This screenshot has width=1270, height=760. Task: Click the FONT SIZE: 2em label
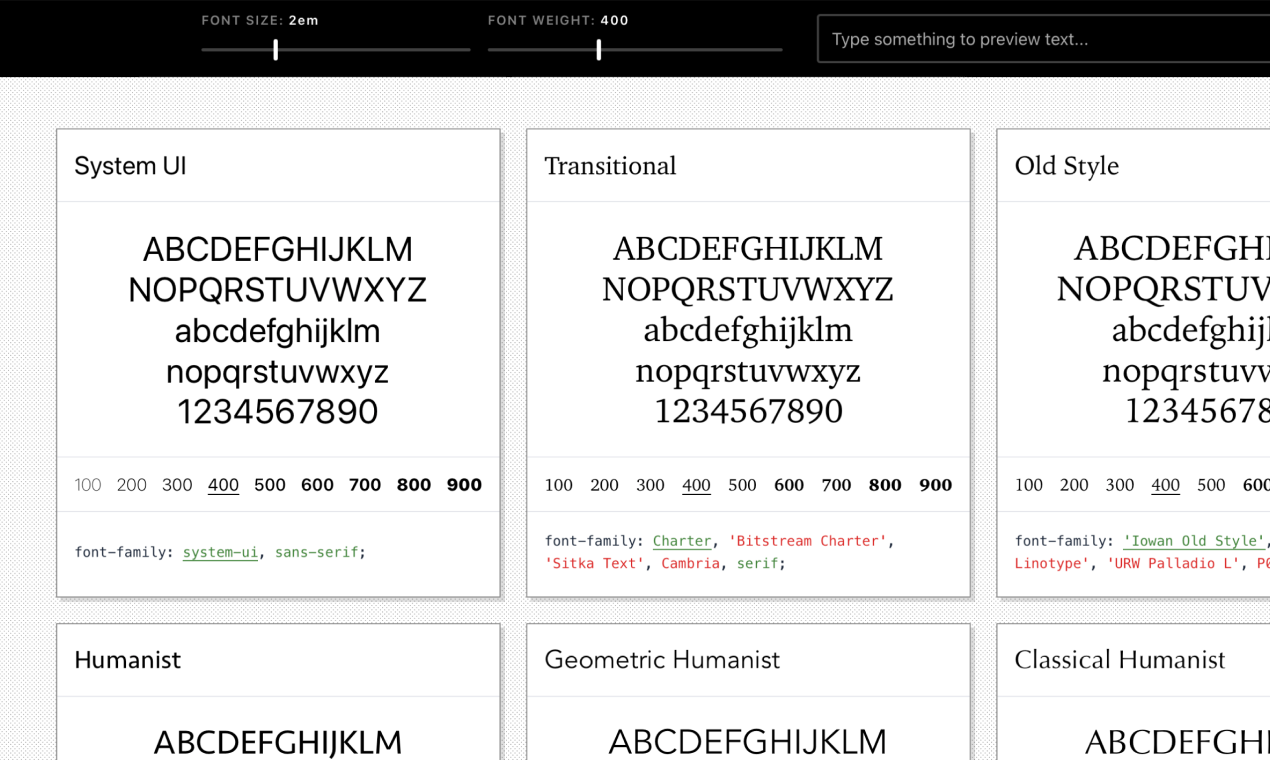click(260, 20)
